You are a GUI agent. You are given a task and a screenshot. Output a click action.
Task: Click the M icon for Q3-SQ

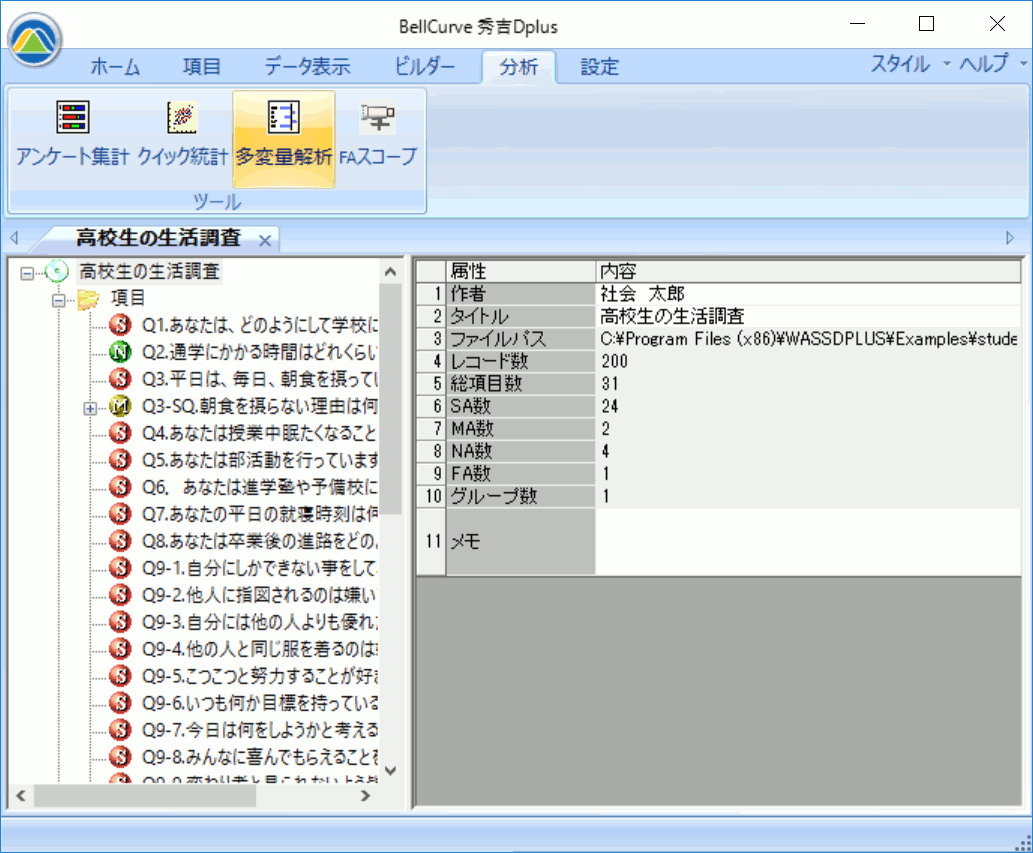point(120,406)
